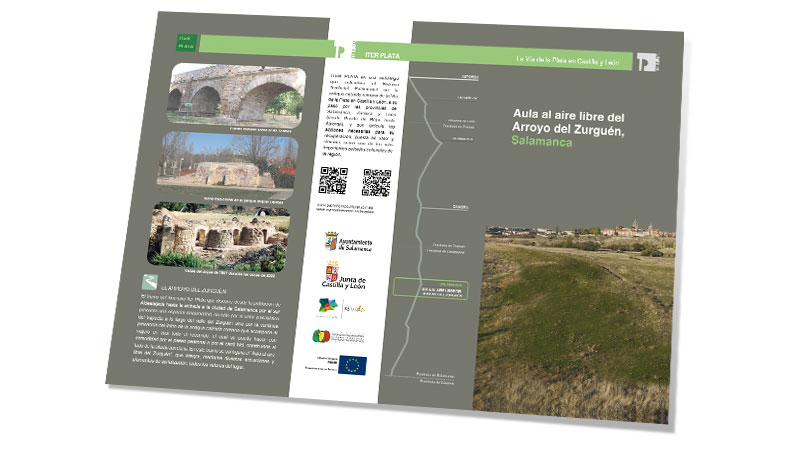Click the arrow icon beside El Arroyo del Zurguén
Image resolution: width=788 pixels, height=449 pixels.
click(x=148, y=282)
